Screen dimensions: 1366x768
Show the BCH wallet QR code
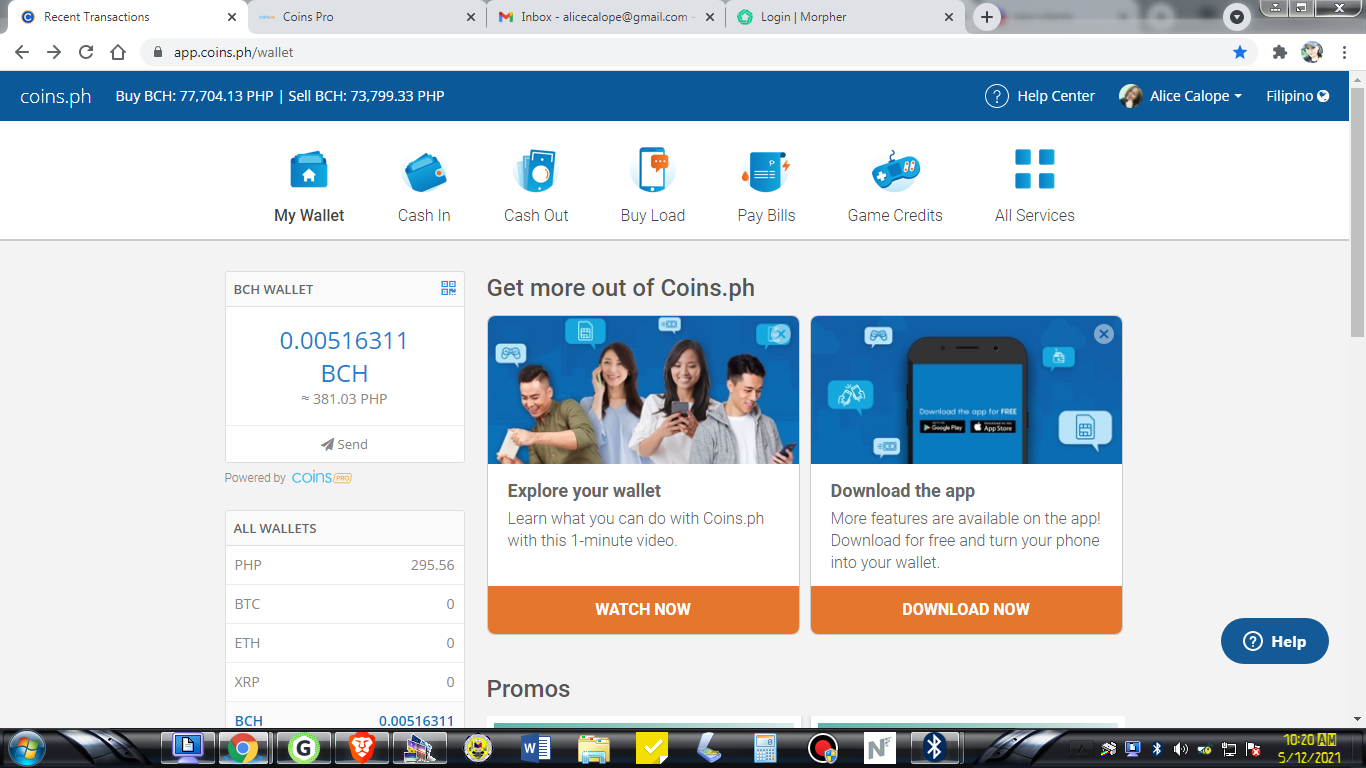(448, 288)
